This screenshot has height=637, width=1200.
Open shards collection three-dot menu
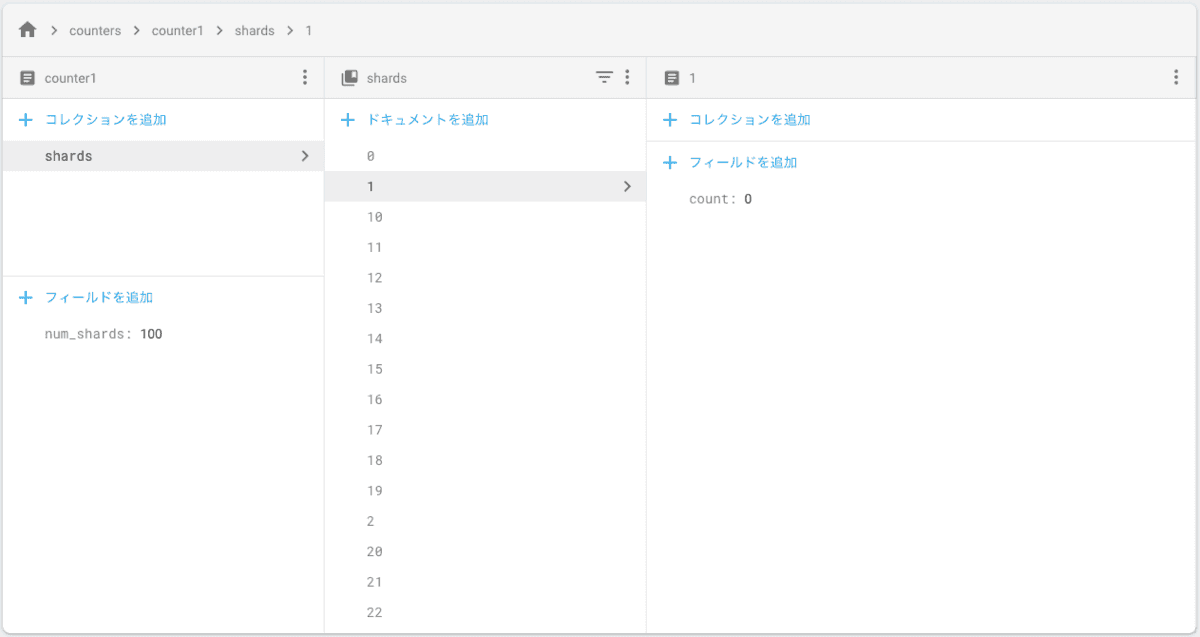pos(627,77)
